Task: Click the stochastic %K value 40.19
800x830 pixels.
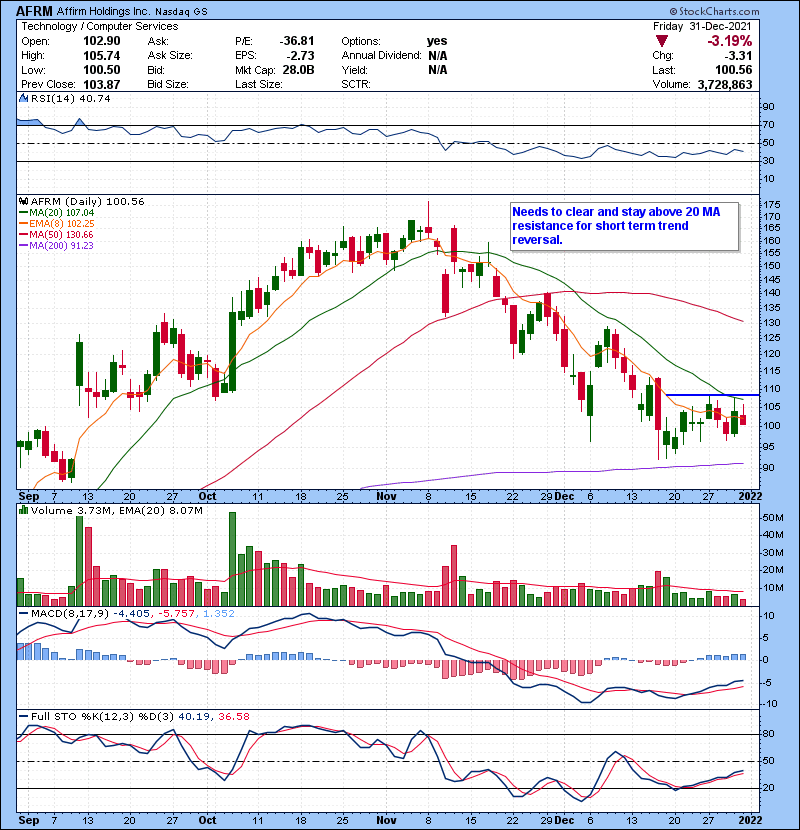Action: coord(194,717)
